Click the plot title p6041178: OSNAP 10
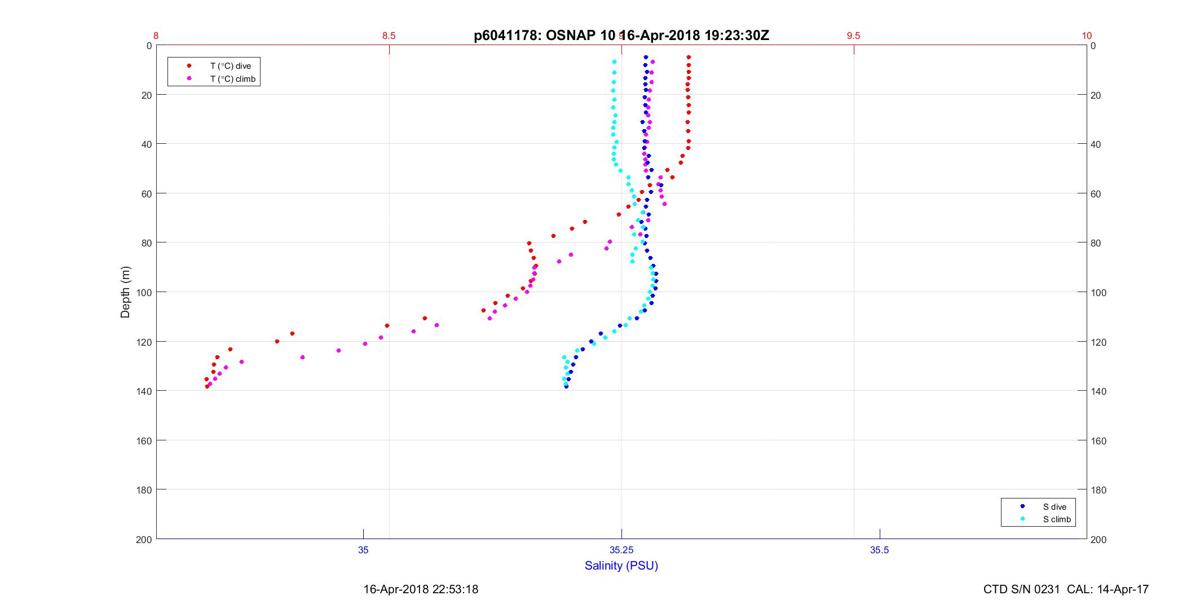 point(545,35)
